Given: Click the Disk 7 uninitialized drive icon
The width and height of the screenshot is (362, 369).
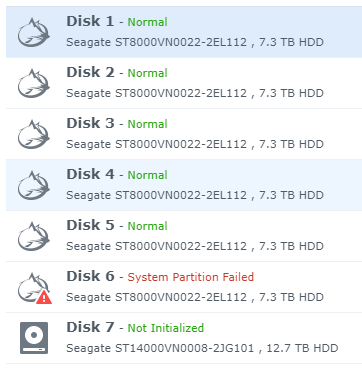Looking at the screenshot, I should click(34, 338).
